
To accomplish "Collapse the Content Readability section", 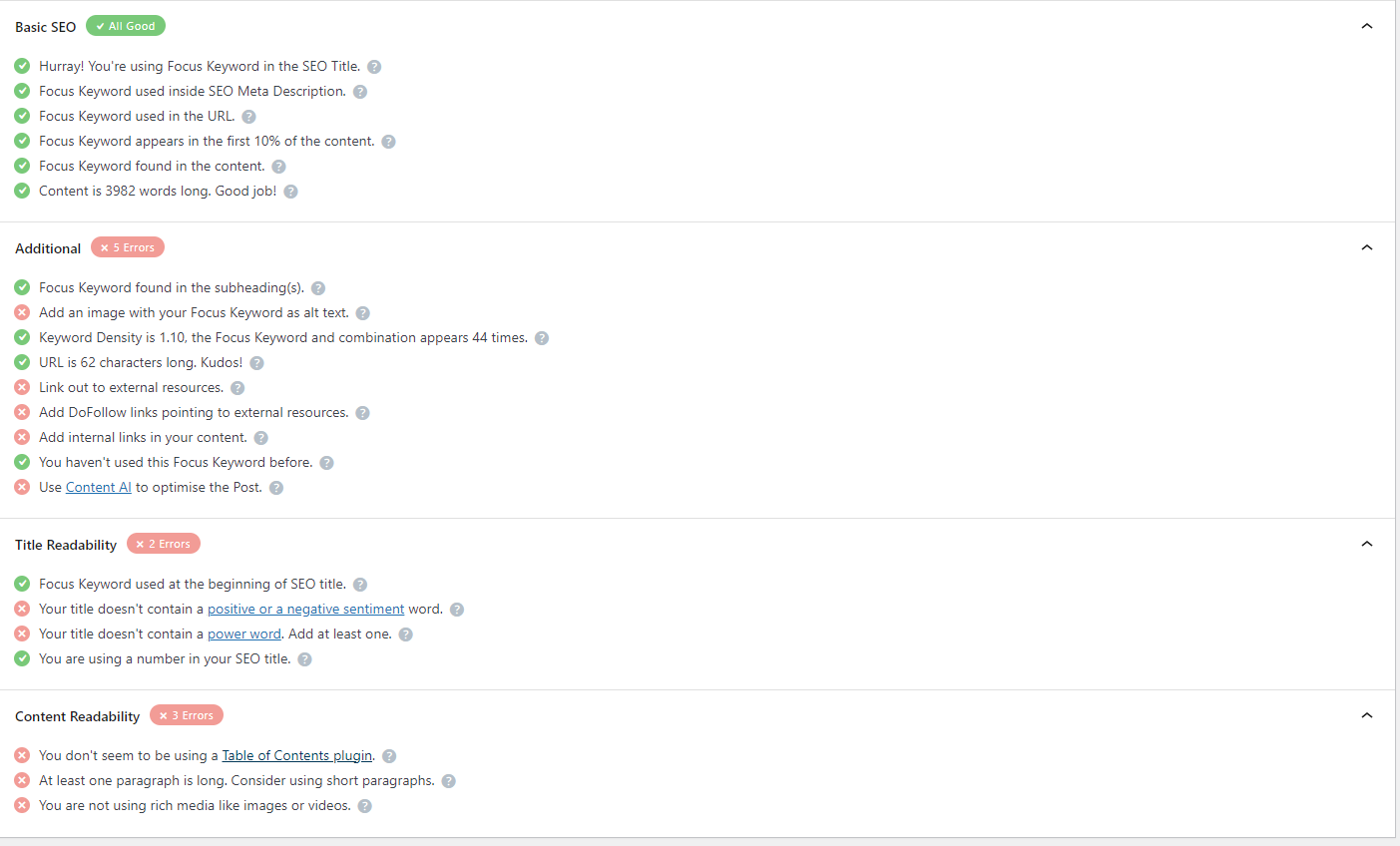I will tap(1367, 715).
